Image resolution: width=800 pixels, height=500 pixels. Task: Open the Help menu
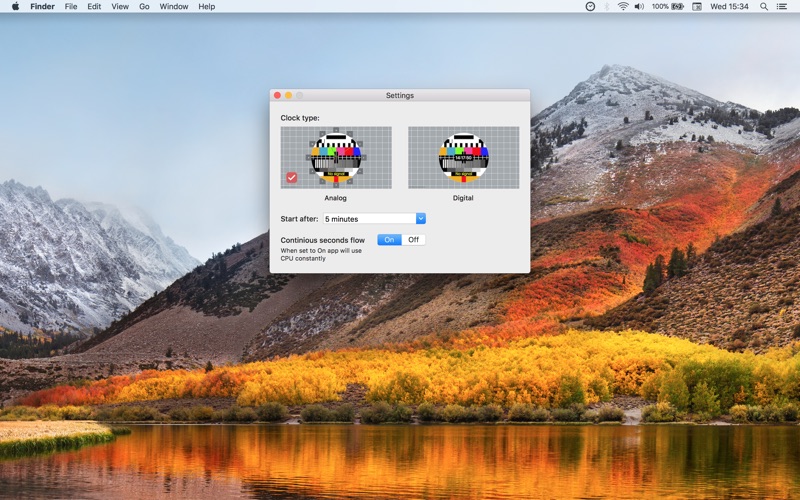pos(207,6)
